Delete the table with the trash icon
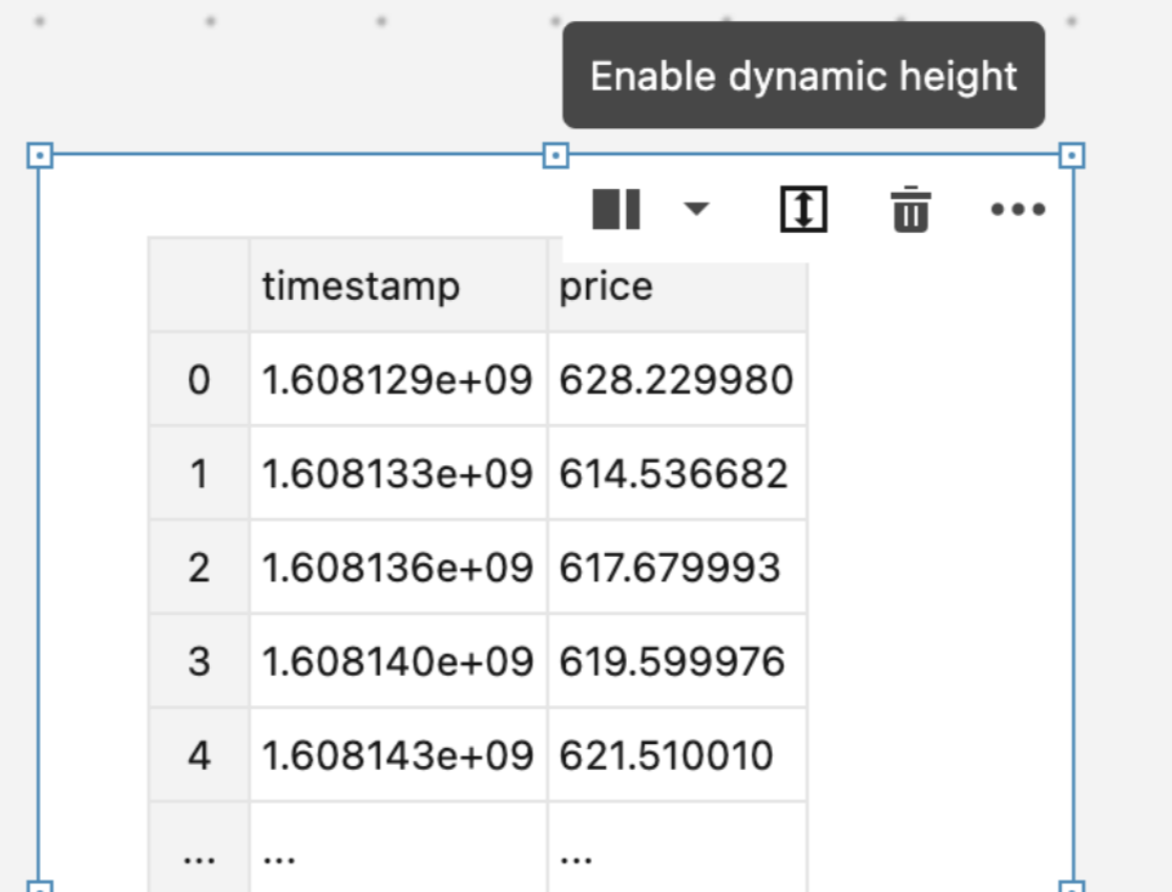The image size is (1172, 892). 911,209
